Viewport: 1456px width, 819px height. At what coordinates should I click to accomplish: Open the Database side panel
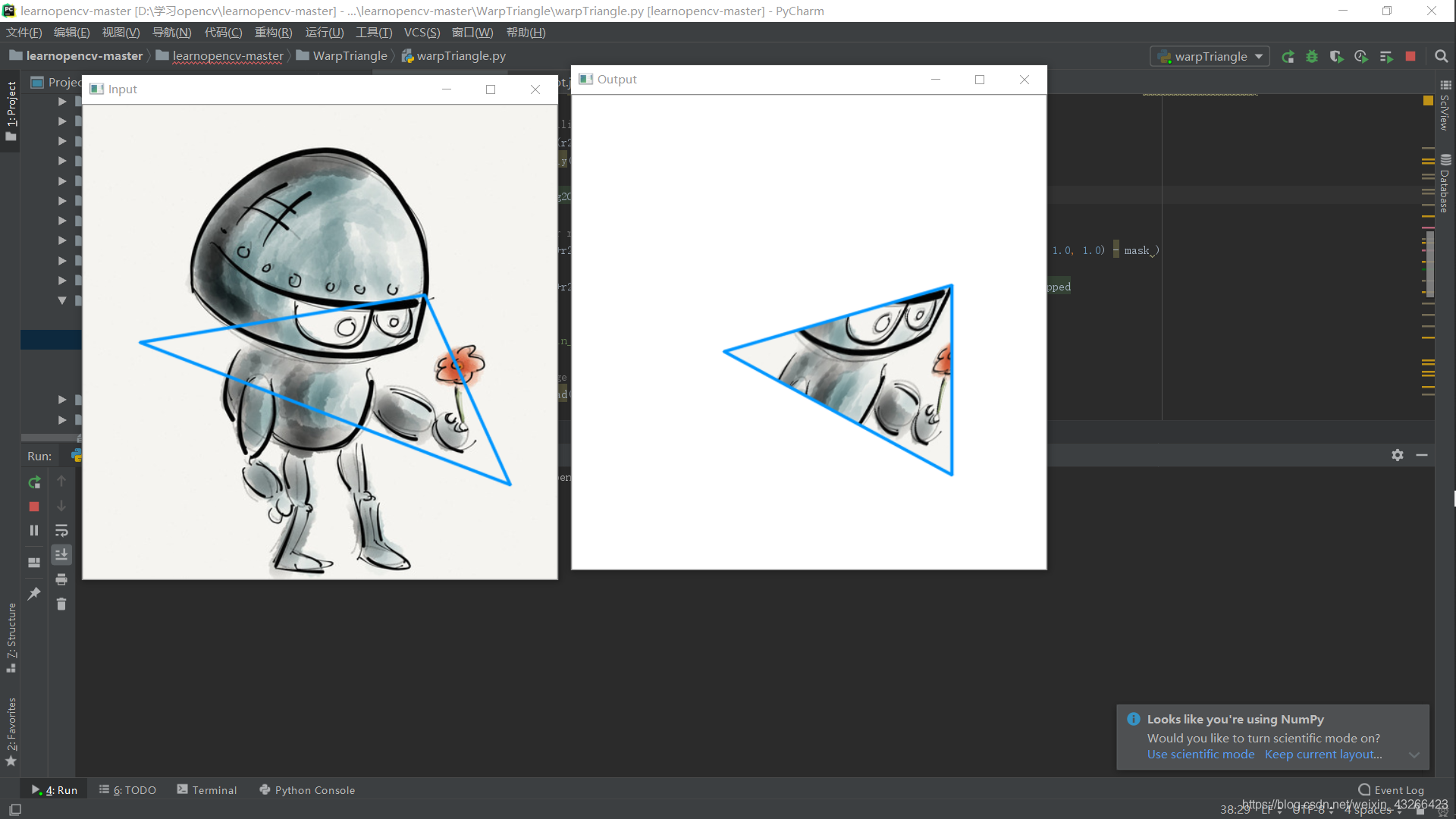1445,184
